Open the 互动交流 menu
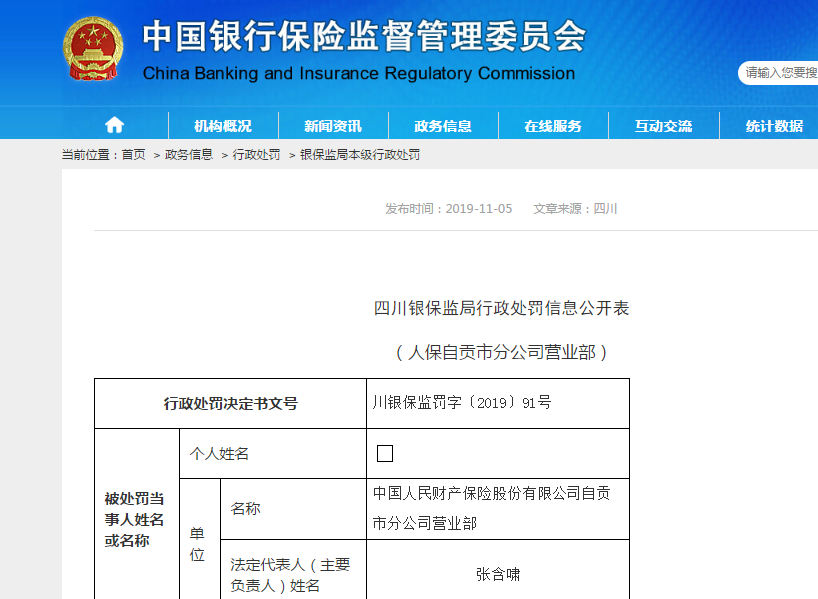 click(664, 126)
